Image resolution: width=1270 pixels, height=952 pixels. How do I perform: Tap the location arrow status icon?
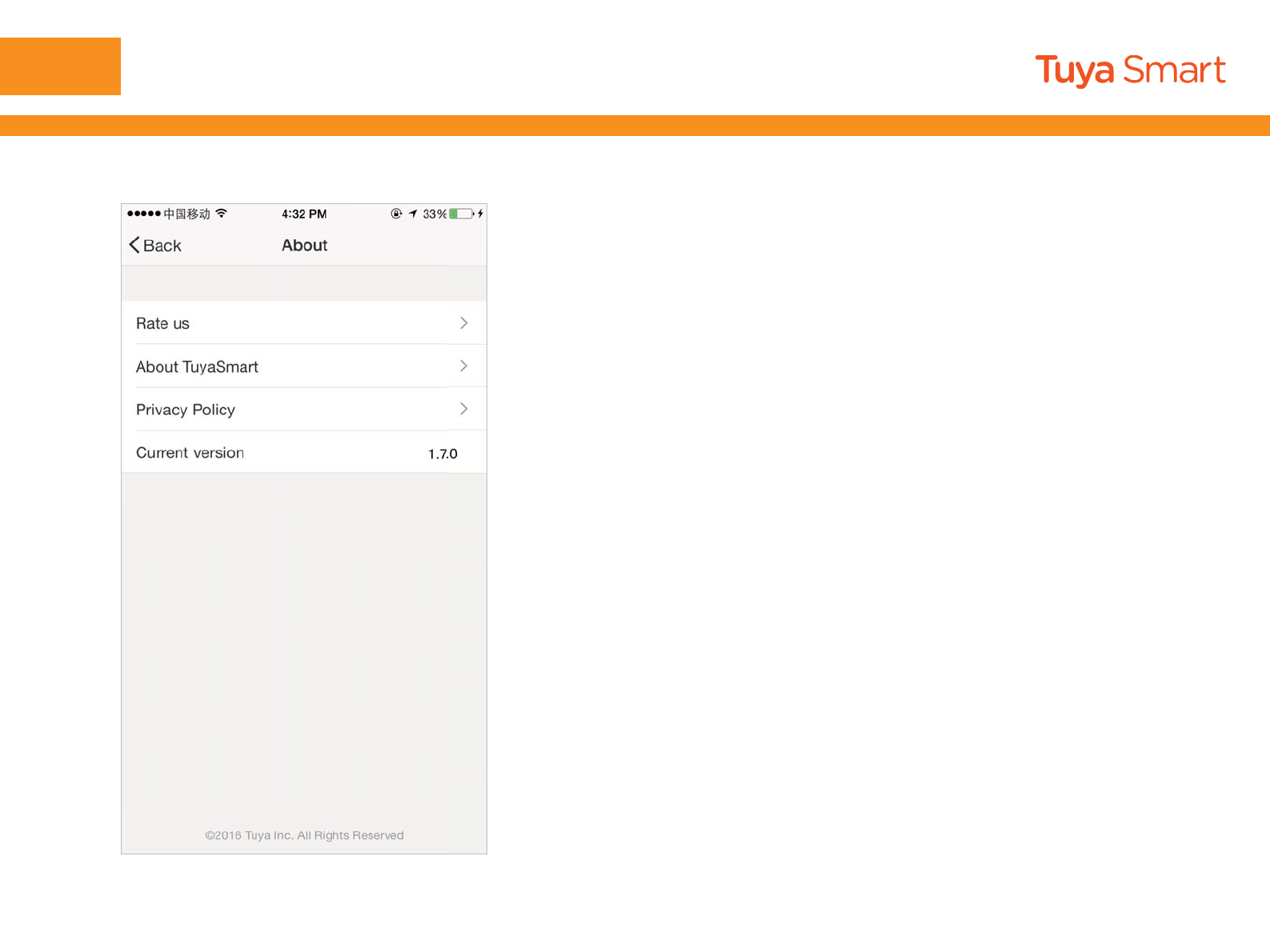click(x=413, y=214)
